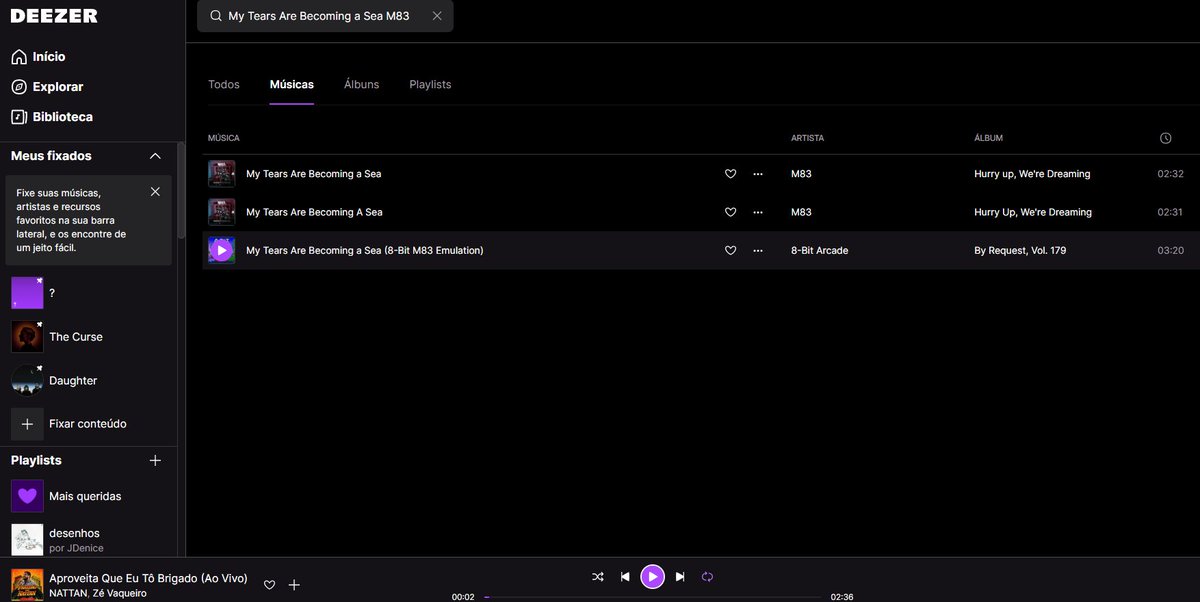Open the M83 artist link in second row

(x=801, y=212)
